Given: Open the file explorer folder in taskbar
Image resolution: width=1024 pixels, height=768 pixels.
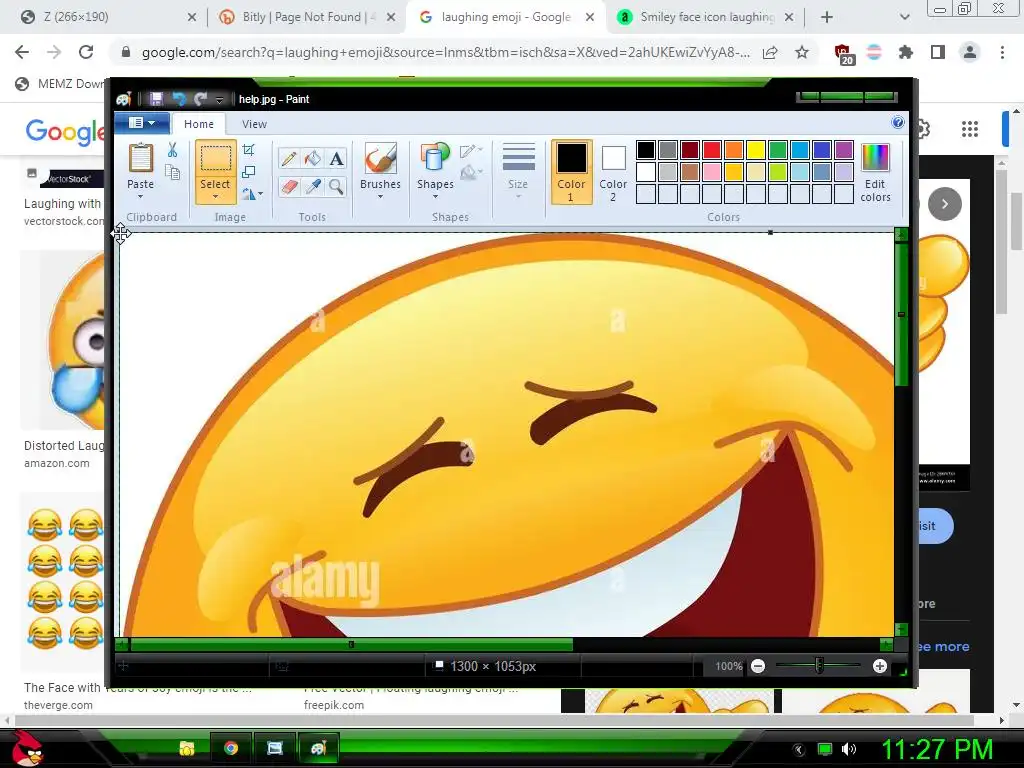Looking at the screenshot, I should (187, 748).
